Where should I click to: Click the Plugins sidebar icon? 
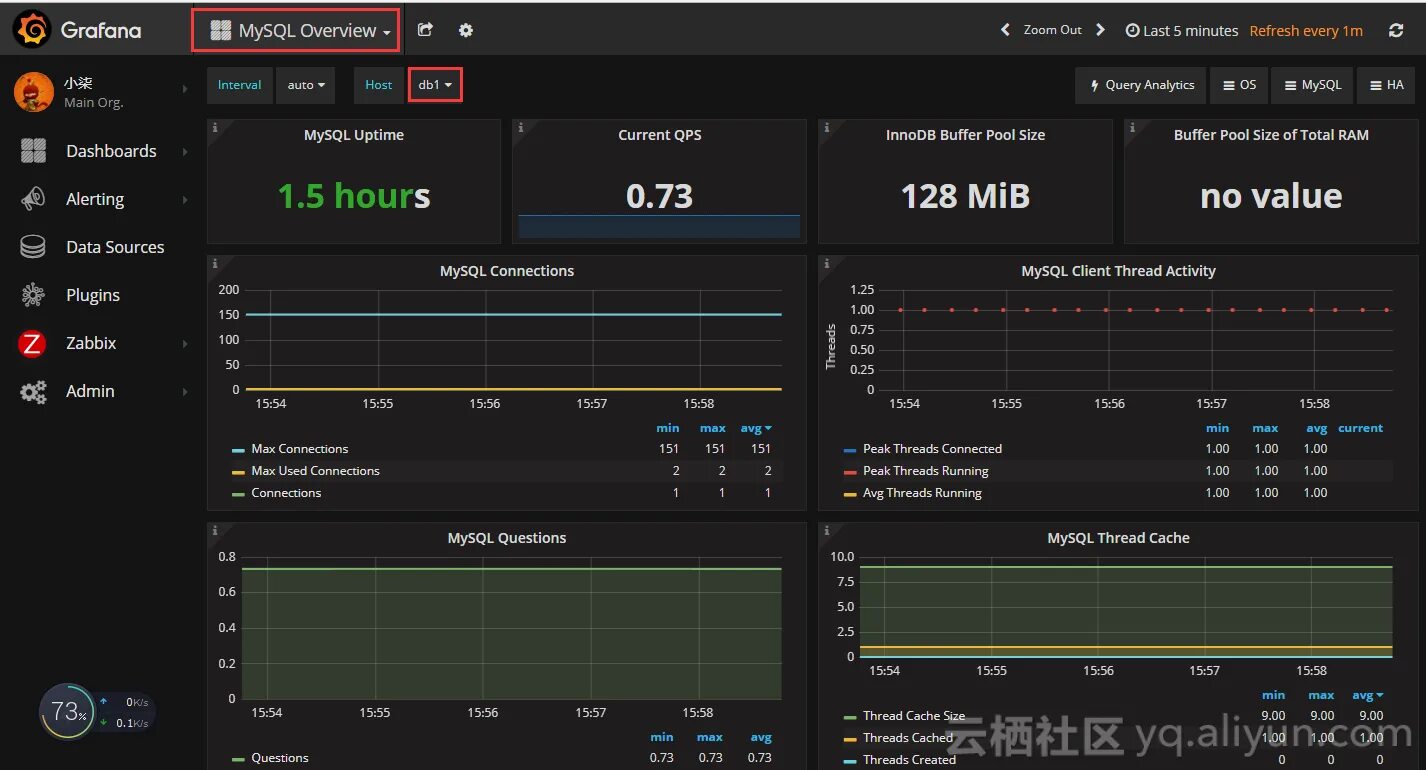[x=33, y=295]
